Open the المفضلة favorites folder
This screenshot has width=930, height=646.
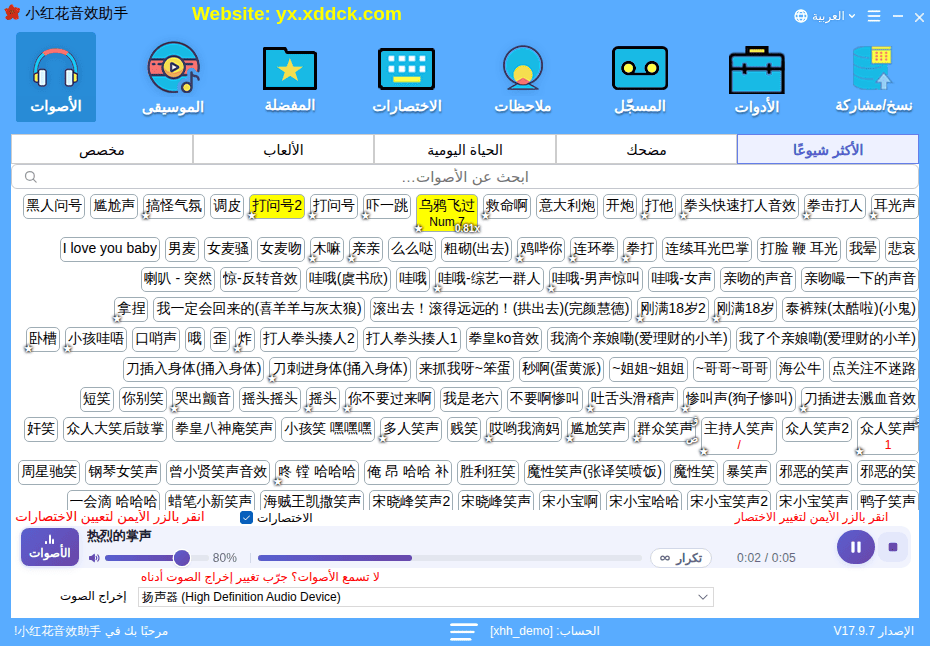[290, 77]
